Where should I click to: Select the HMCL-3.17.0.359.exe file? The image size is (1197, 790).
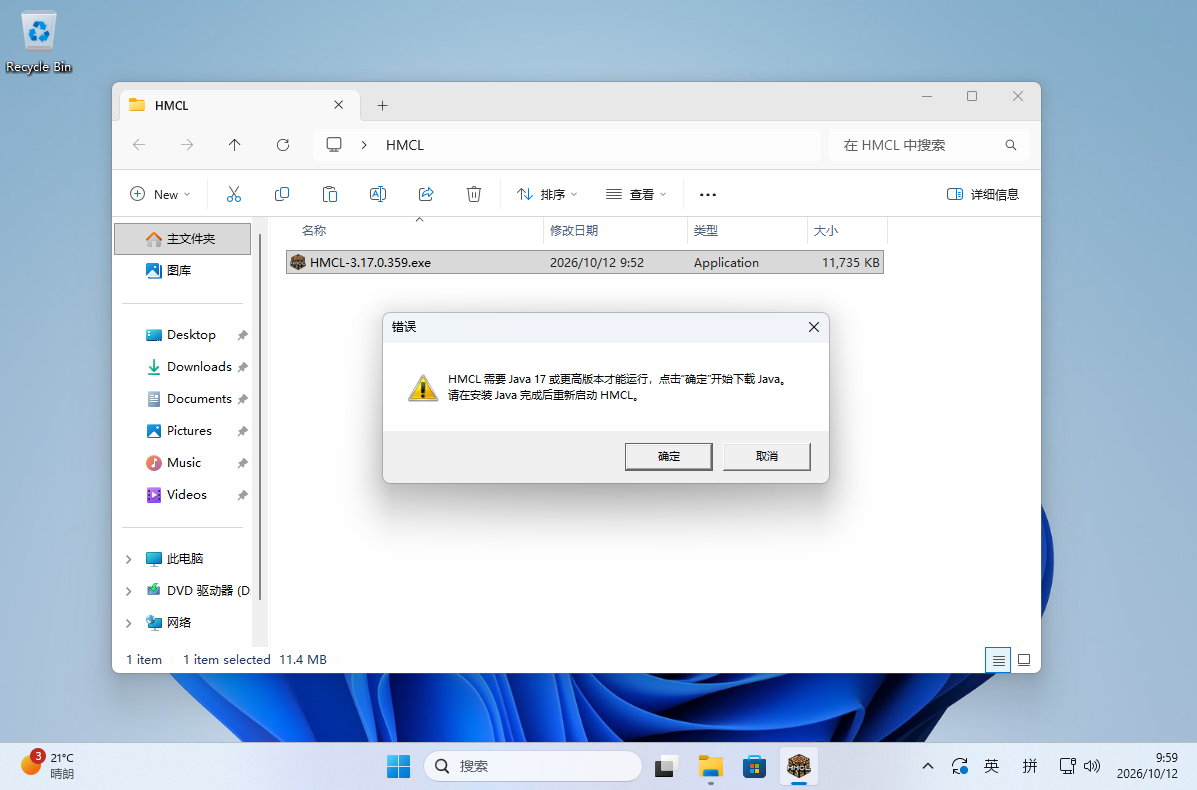click(585, 263)
